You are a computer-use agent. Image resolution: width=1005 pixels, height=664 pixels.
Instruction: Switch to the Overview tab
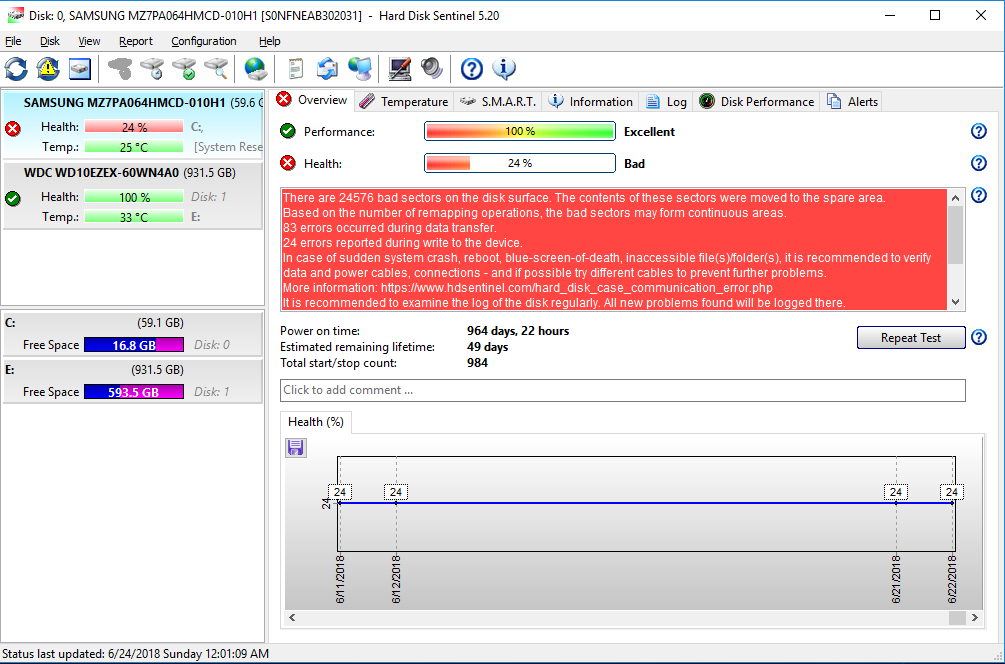pos(313,100)
